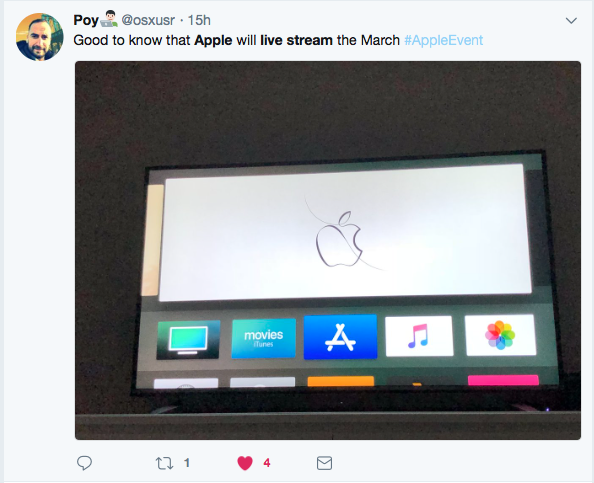Retweet this post via the retweet icon
594x483 pixels.
point(164,463)
